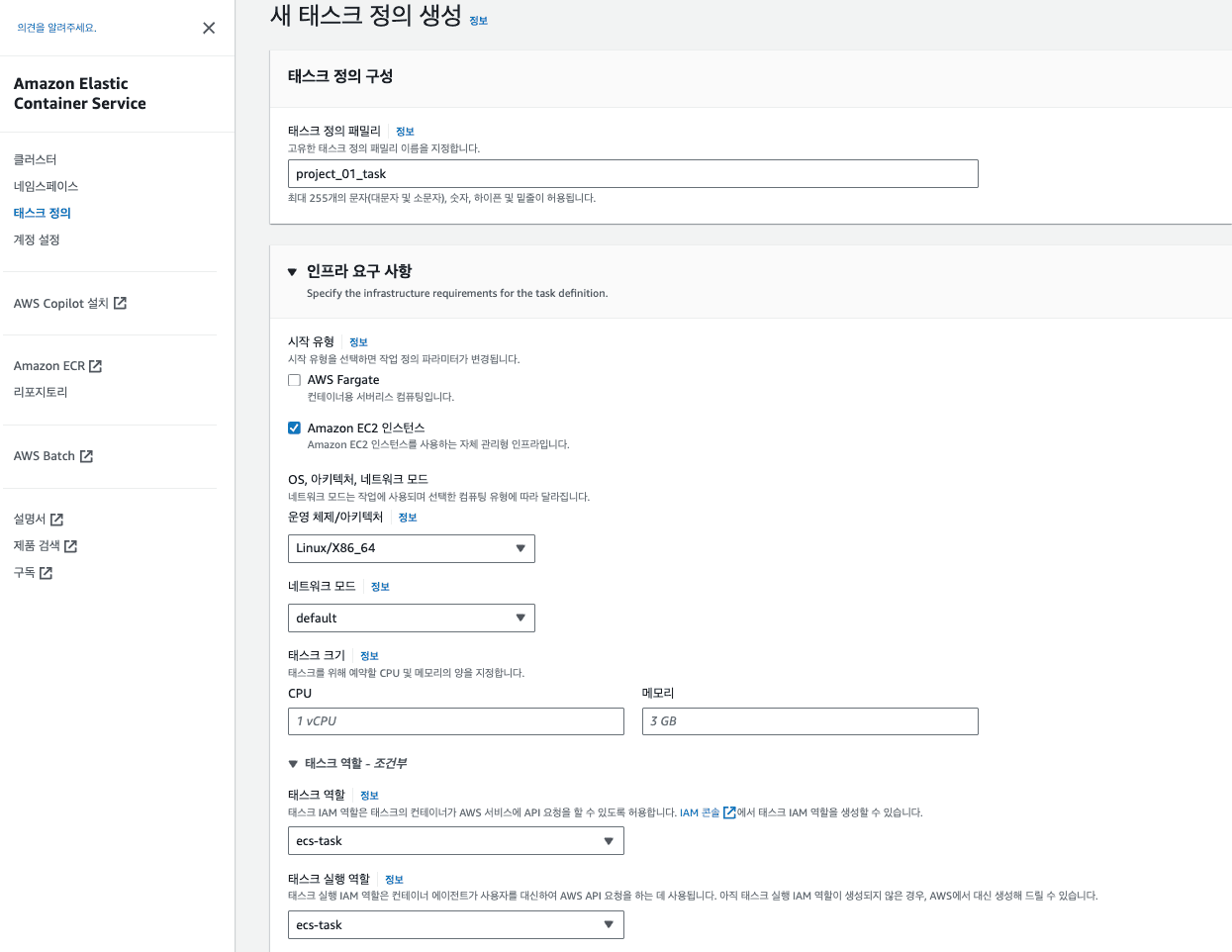
Task: Close the feedback banner with X icon
Action: coord(209,28)
